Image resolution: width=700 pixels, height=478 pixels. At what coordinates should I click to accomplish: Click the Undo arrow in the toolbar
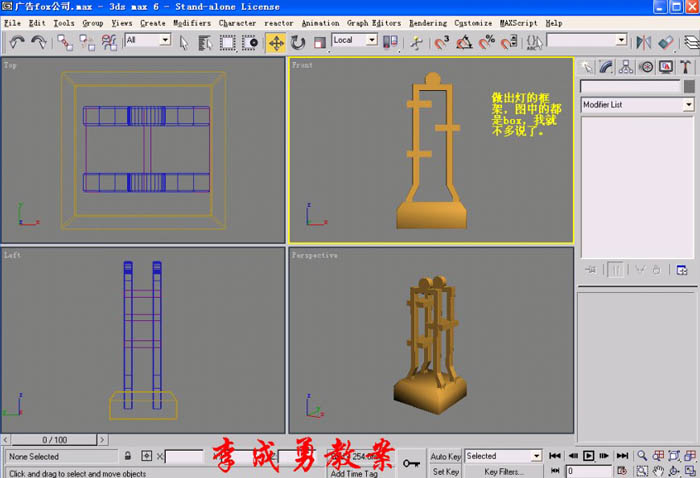pyautogui.click(x=17, y=42)
